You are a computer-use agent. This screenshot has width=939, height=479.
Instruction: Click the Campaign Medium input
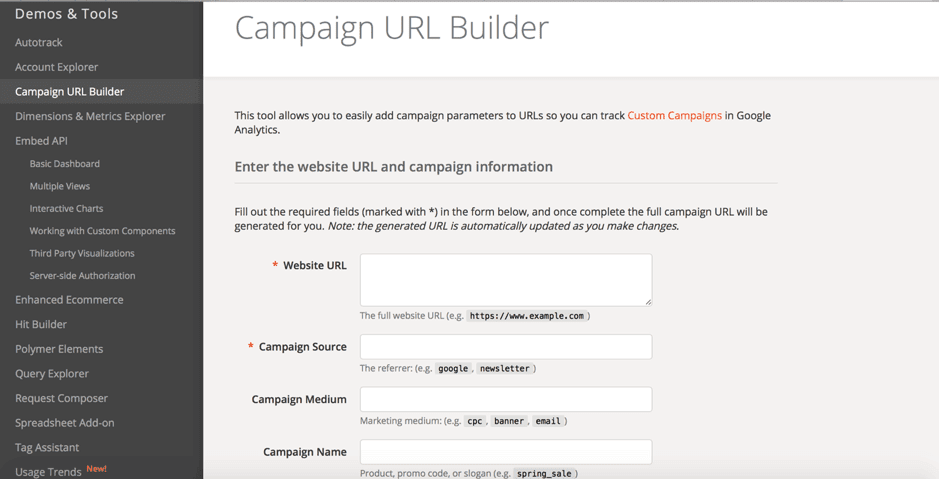(505, 399)
